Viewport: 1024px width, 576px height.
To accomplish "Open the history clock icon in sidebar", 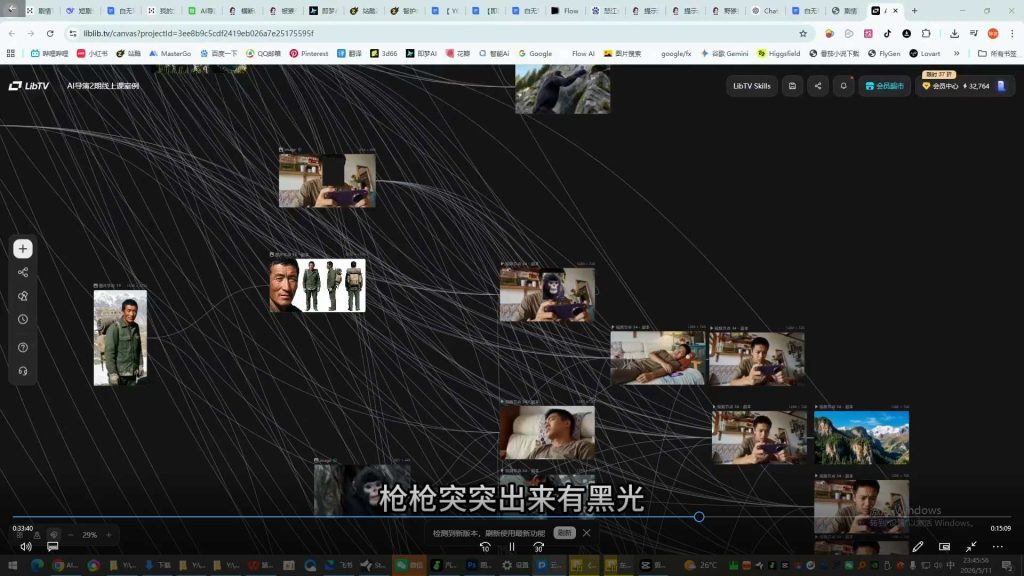I will (x=23, y=319).
